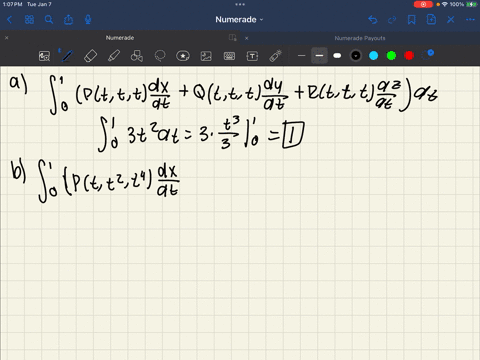This screenshot has height=360, width=480.
Task: Switch to the Numerade tab
Action: [120, 38]
